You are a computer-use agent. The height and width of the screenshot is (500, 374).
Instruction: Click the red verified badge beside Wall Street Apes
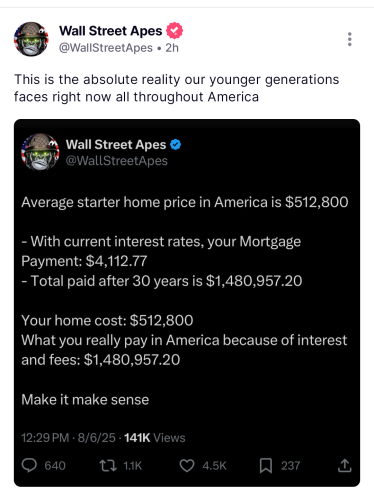(174, 31)
